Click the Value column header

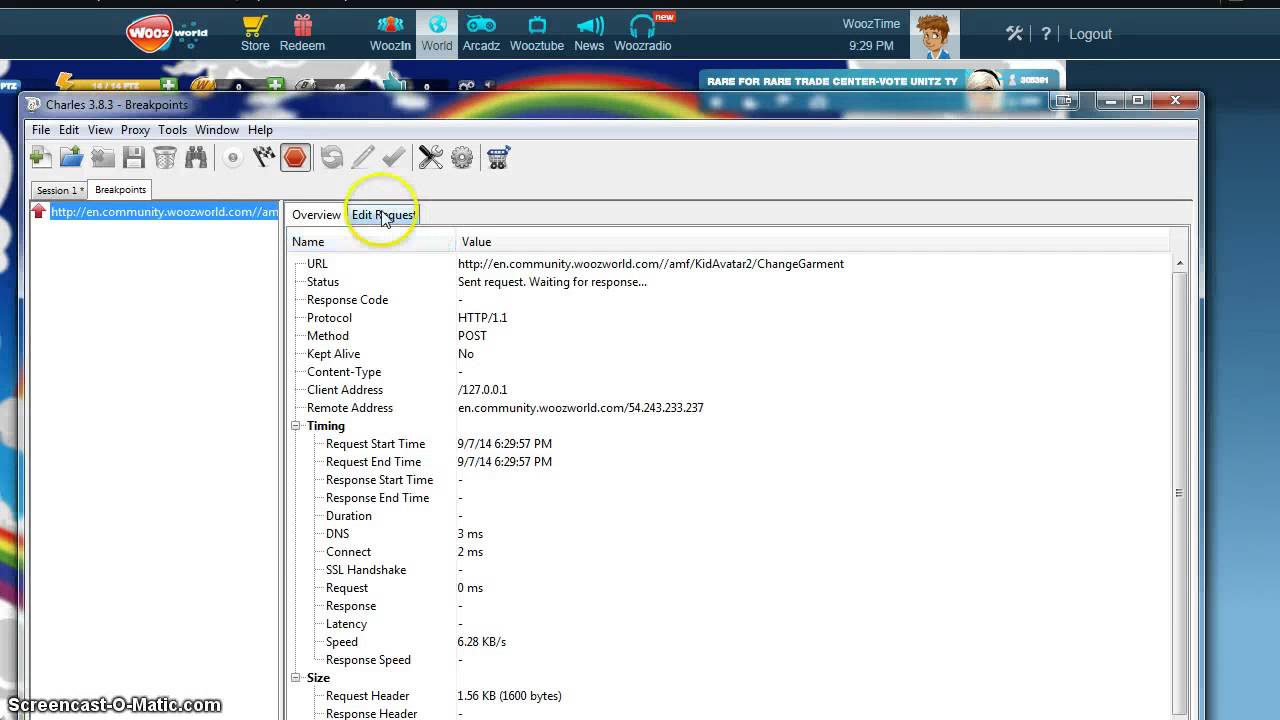813,242
